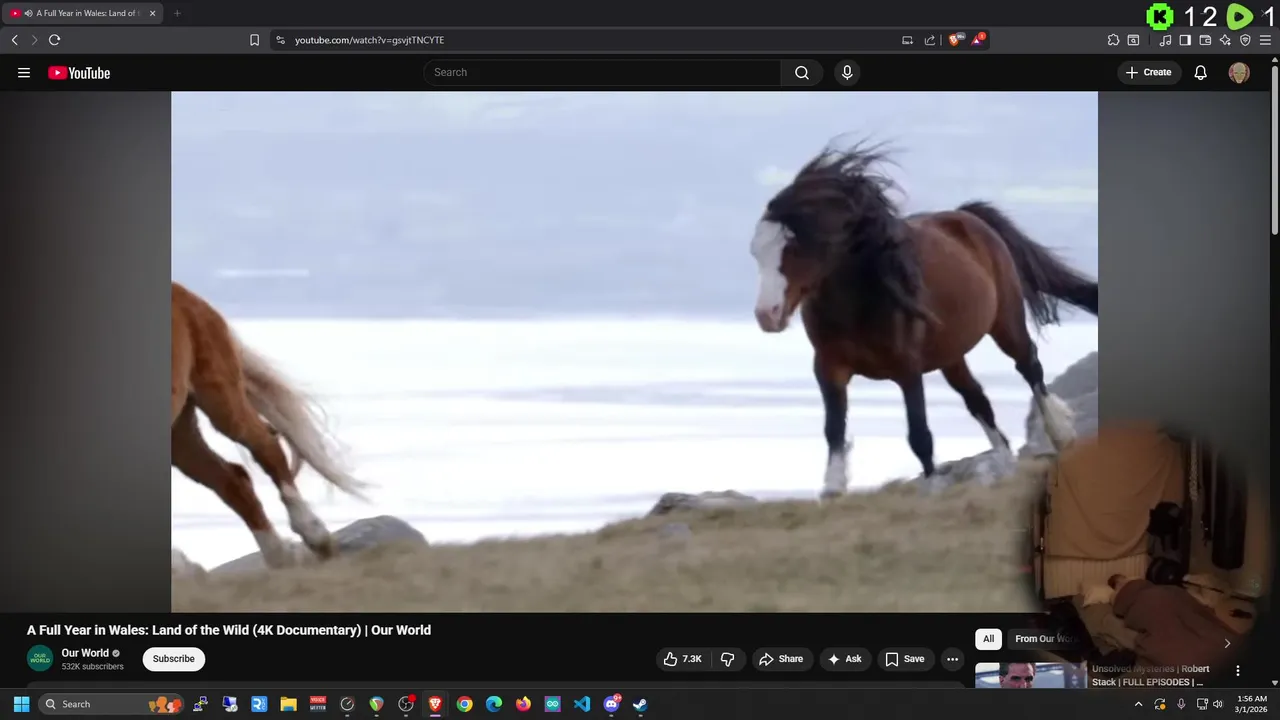Open Brave Shields lion icon
Screen dimensions: 1280x720
955,40
